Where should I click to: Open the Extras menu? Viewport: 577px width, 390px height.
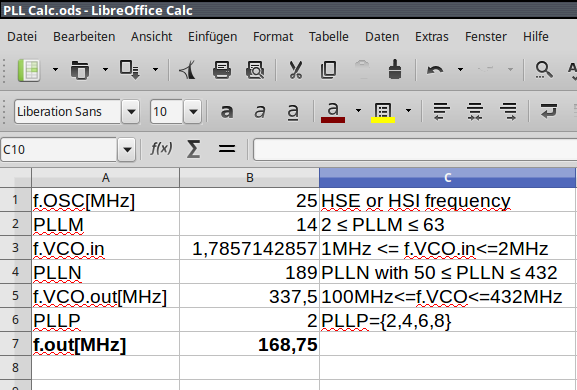(432, 36)
